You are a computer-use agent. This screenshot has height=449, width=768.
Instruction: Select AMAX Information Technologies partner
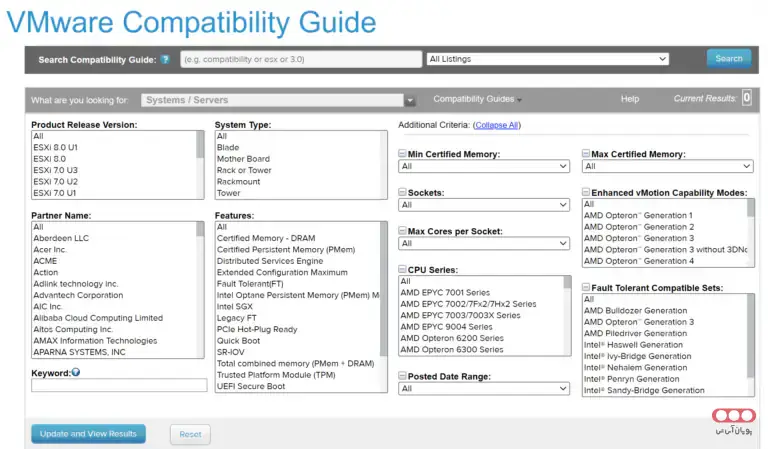(x=95, y=340)
